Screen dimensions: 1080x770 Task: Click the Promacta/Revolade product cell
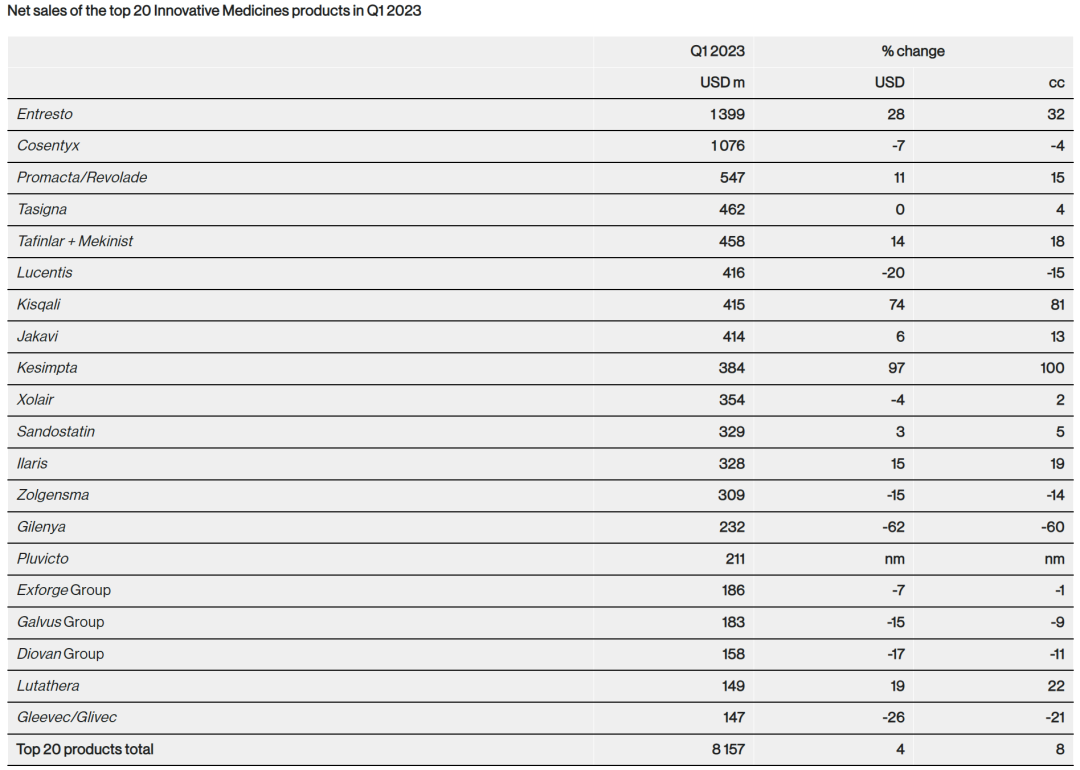[x=82, y=178]
